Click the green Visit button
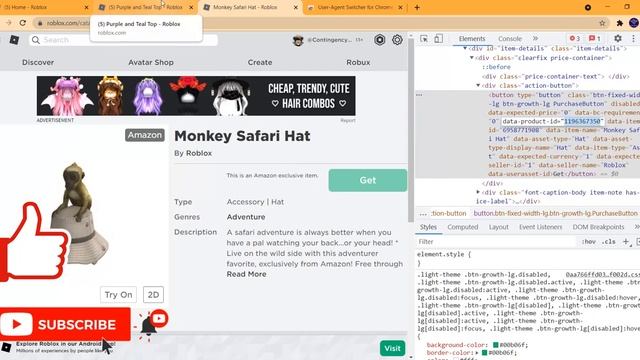Image resolution: width=640 pixels, height=360 pixels. (x=392, y=348)
